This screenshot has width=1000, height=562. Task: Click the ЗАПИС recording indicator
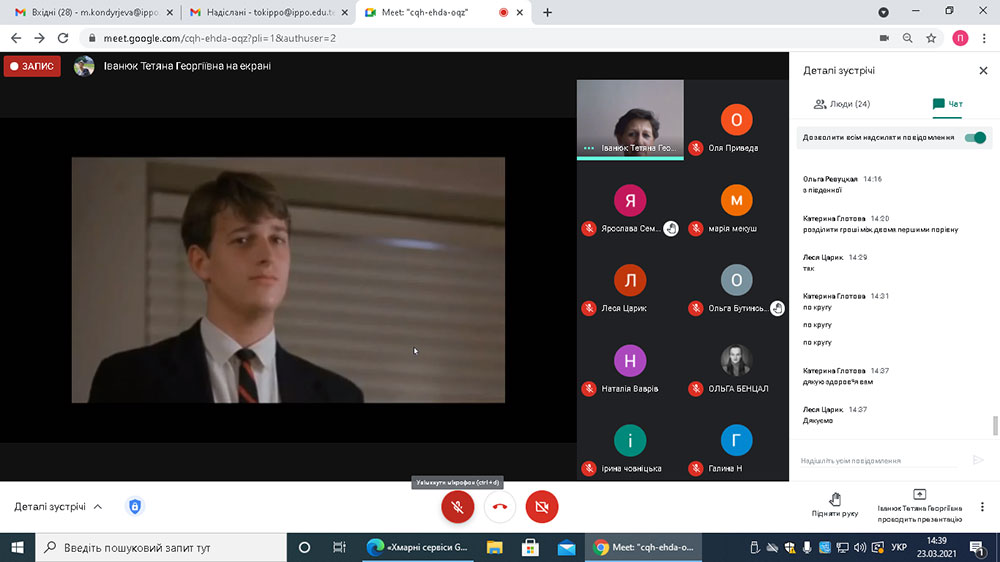point(32,66)
